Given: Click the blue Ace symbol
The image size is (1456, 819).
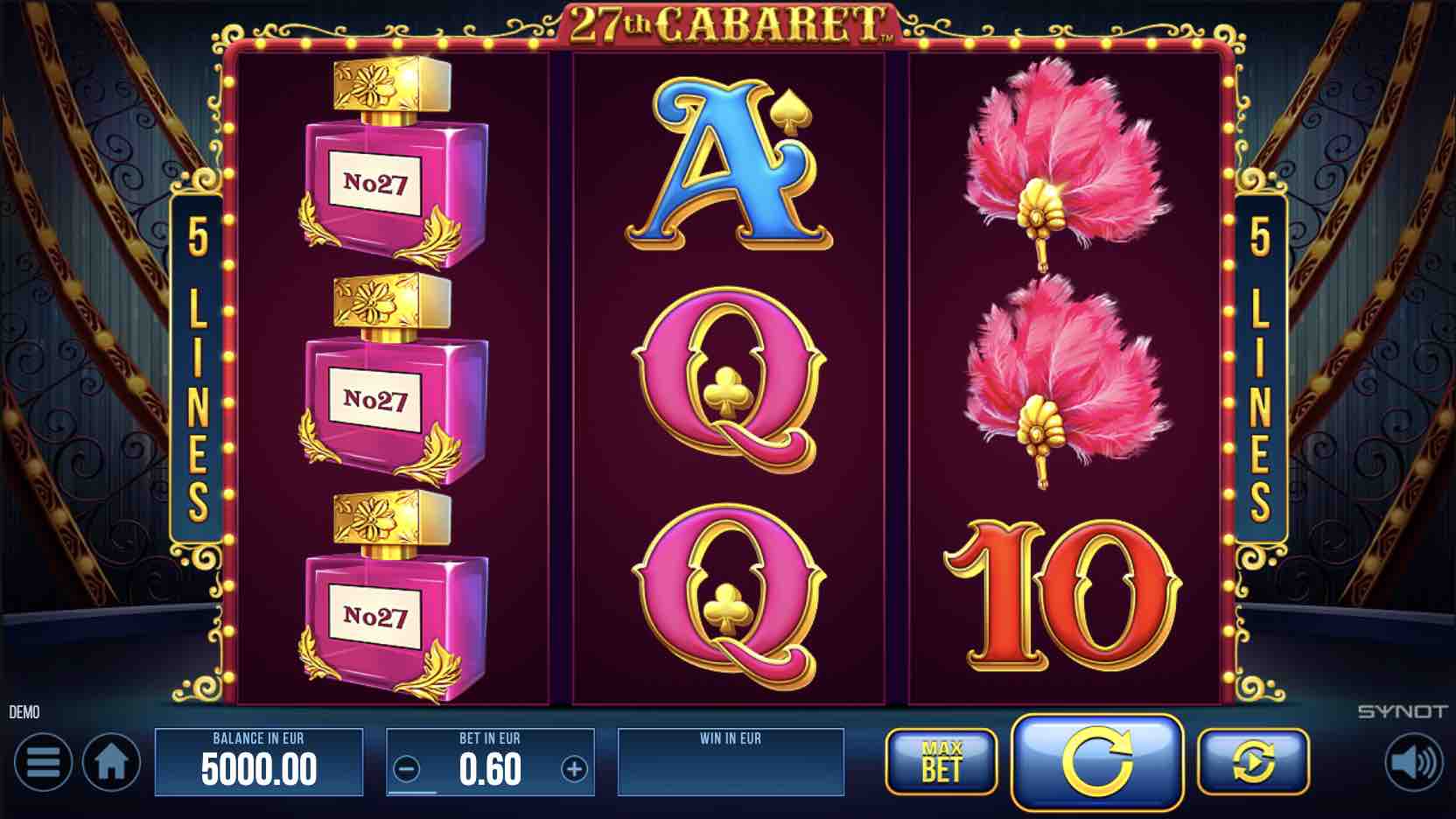Looking at the screenshot, I should [728, 164].
